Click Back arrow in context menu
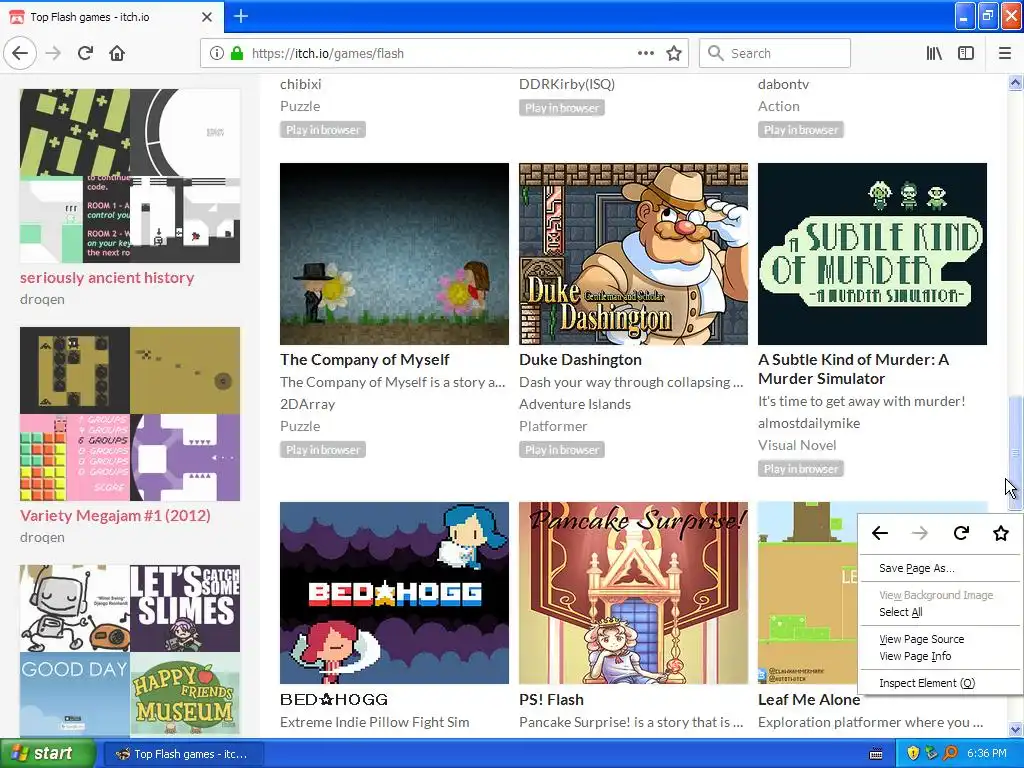Image resolution: width=1024 pixels, height=768 pixels. pyautogui.click(x=880, y=534)
